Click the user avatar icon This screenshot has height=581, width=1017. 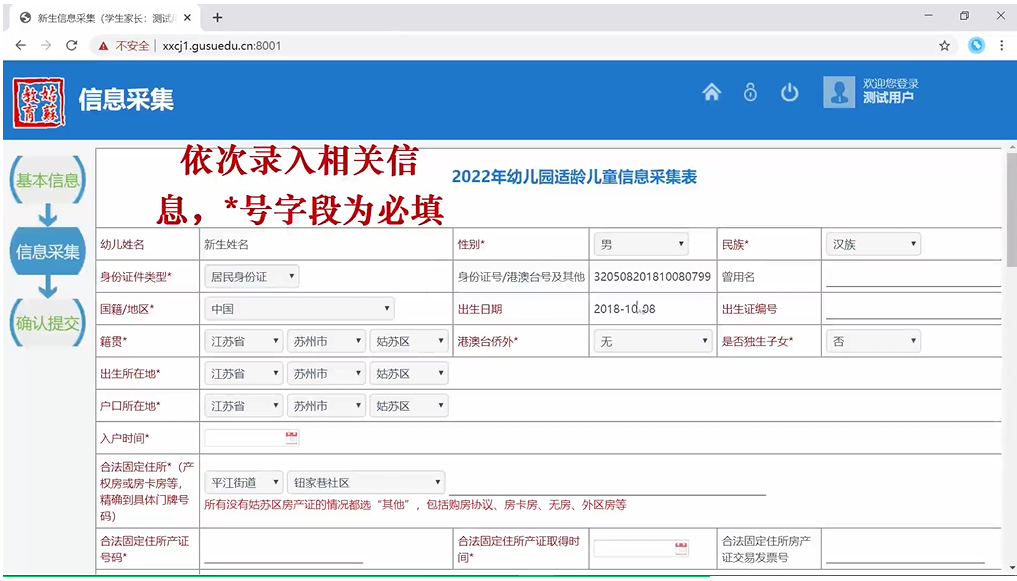click(x=838, y=92)
